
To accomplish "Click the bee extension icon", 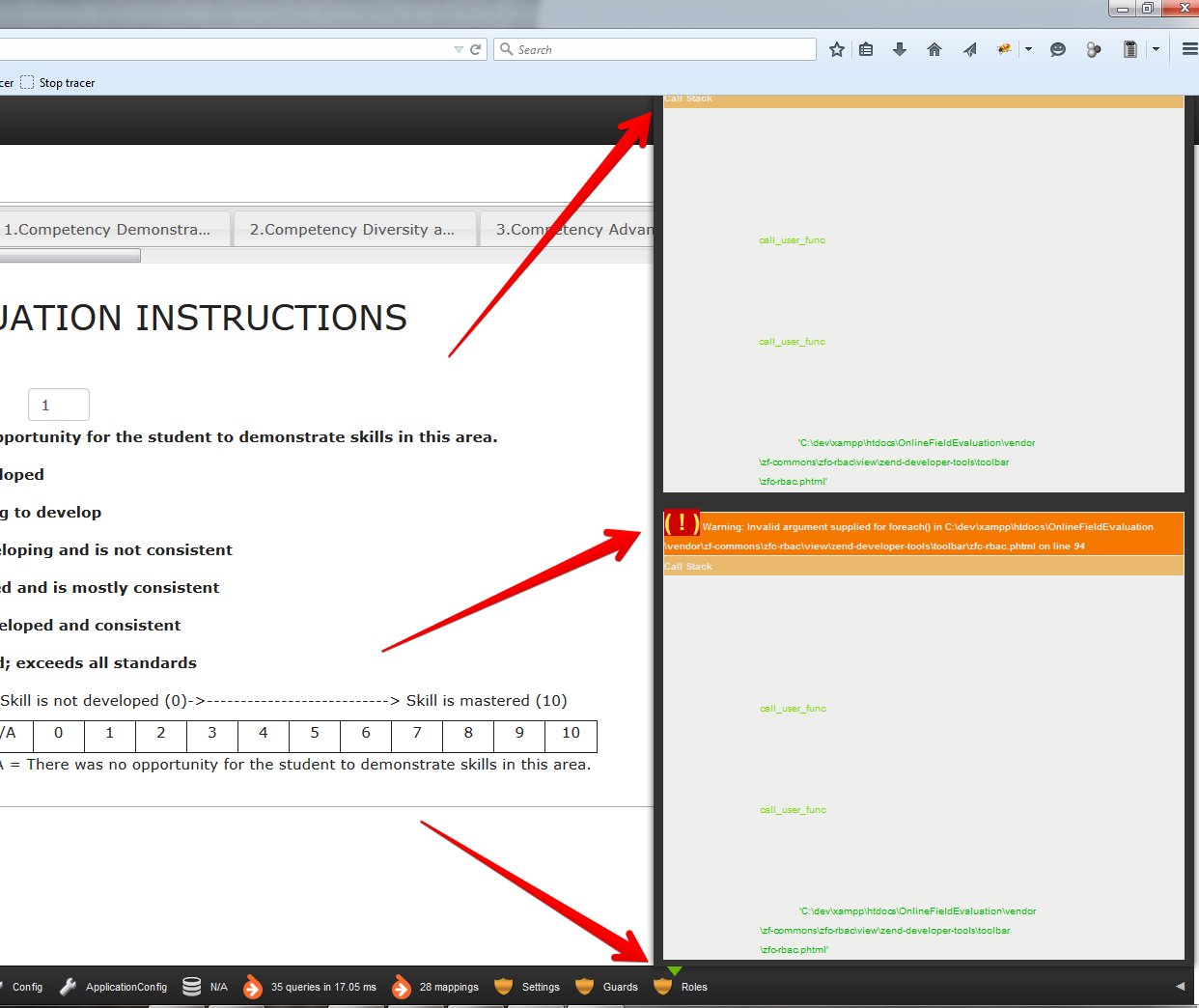I will [1005, 49].
